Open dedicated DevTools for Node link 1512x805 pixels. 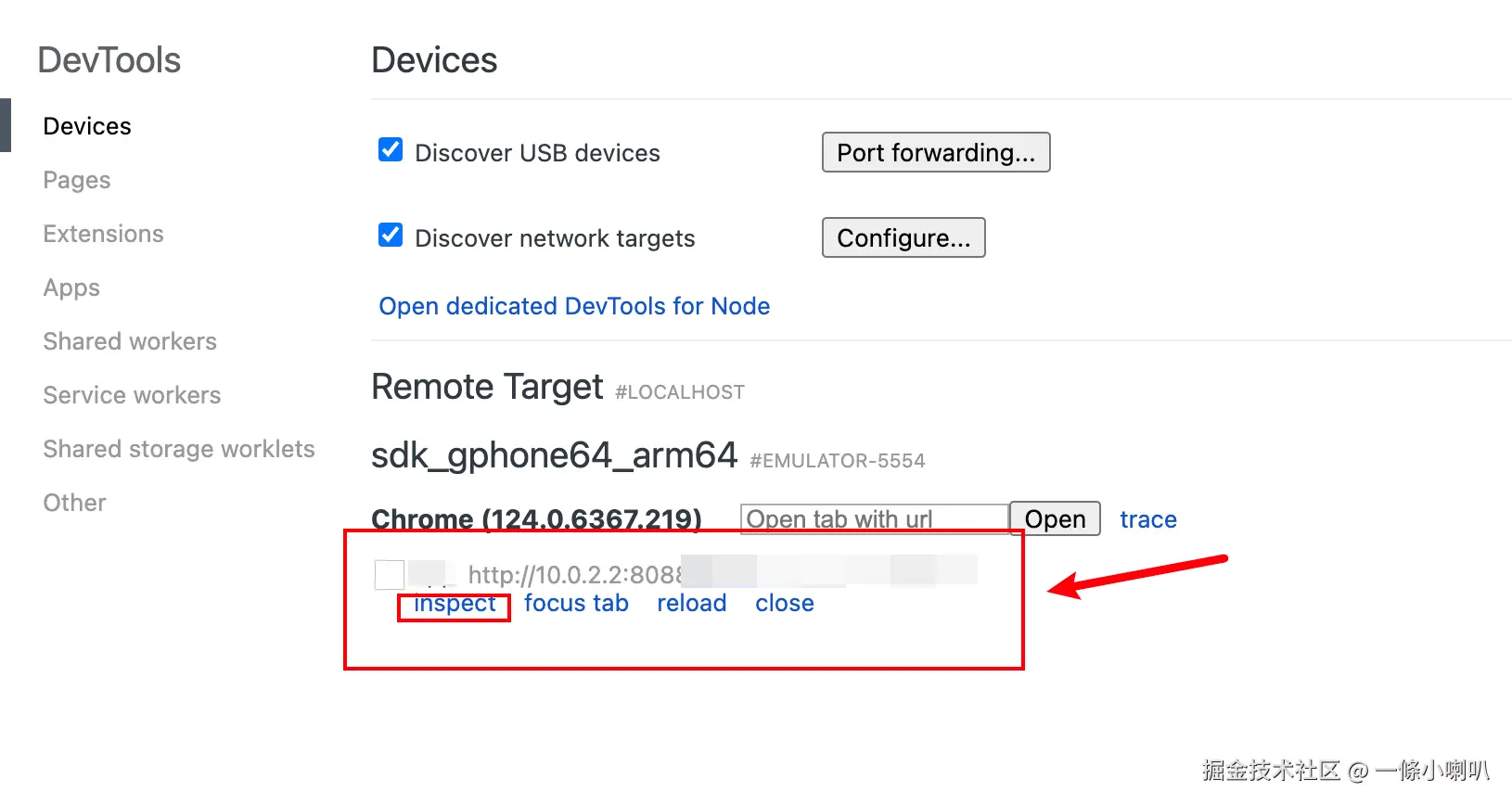pyautogui.click(x=574, y=306)
